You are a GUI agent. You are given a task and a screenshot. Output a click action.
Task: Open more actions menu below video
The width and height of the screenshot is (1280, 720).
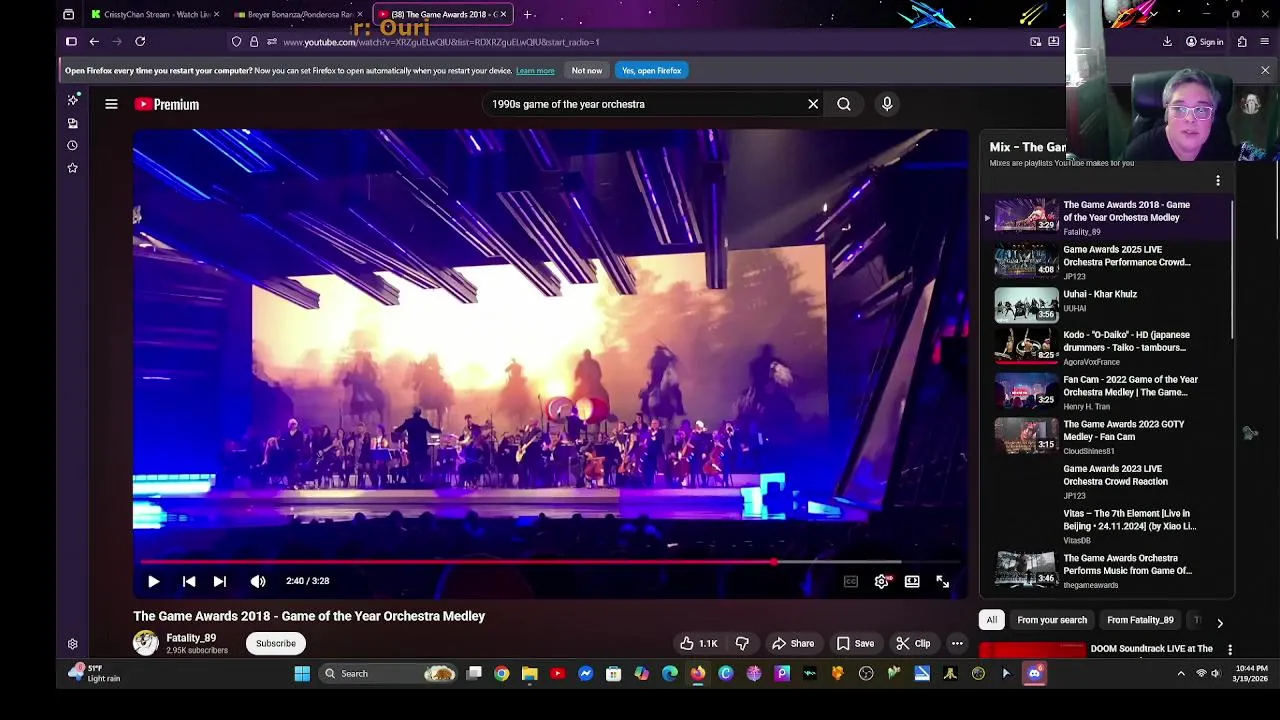957,644
